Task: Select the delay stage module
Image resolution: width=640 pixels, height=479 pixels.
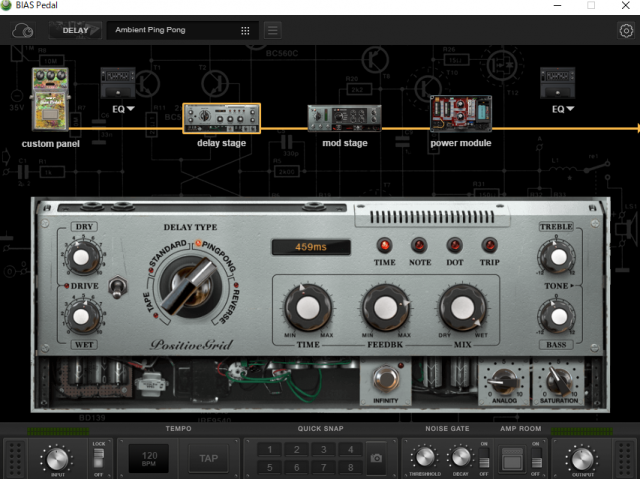Action: 222,118
